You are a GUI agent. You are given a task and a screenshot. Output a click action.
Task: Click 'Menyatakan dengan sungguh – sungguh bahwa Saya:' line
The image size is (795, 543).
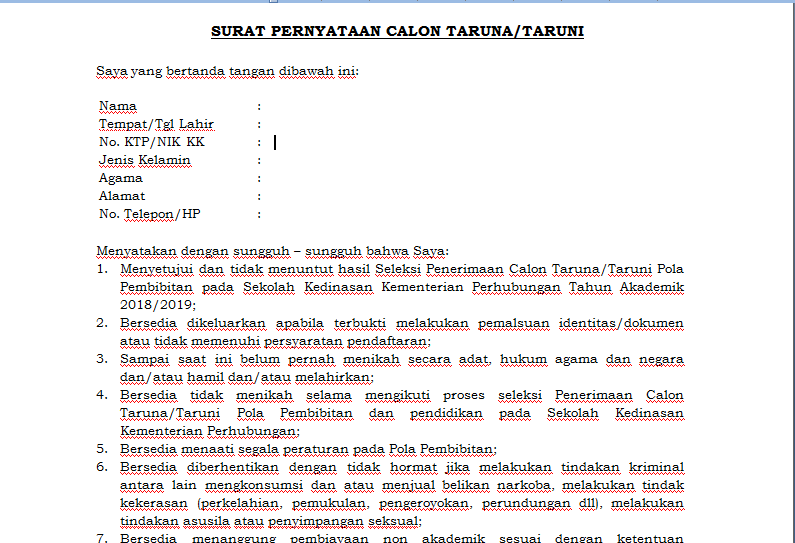(273, 251)
